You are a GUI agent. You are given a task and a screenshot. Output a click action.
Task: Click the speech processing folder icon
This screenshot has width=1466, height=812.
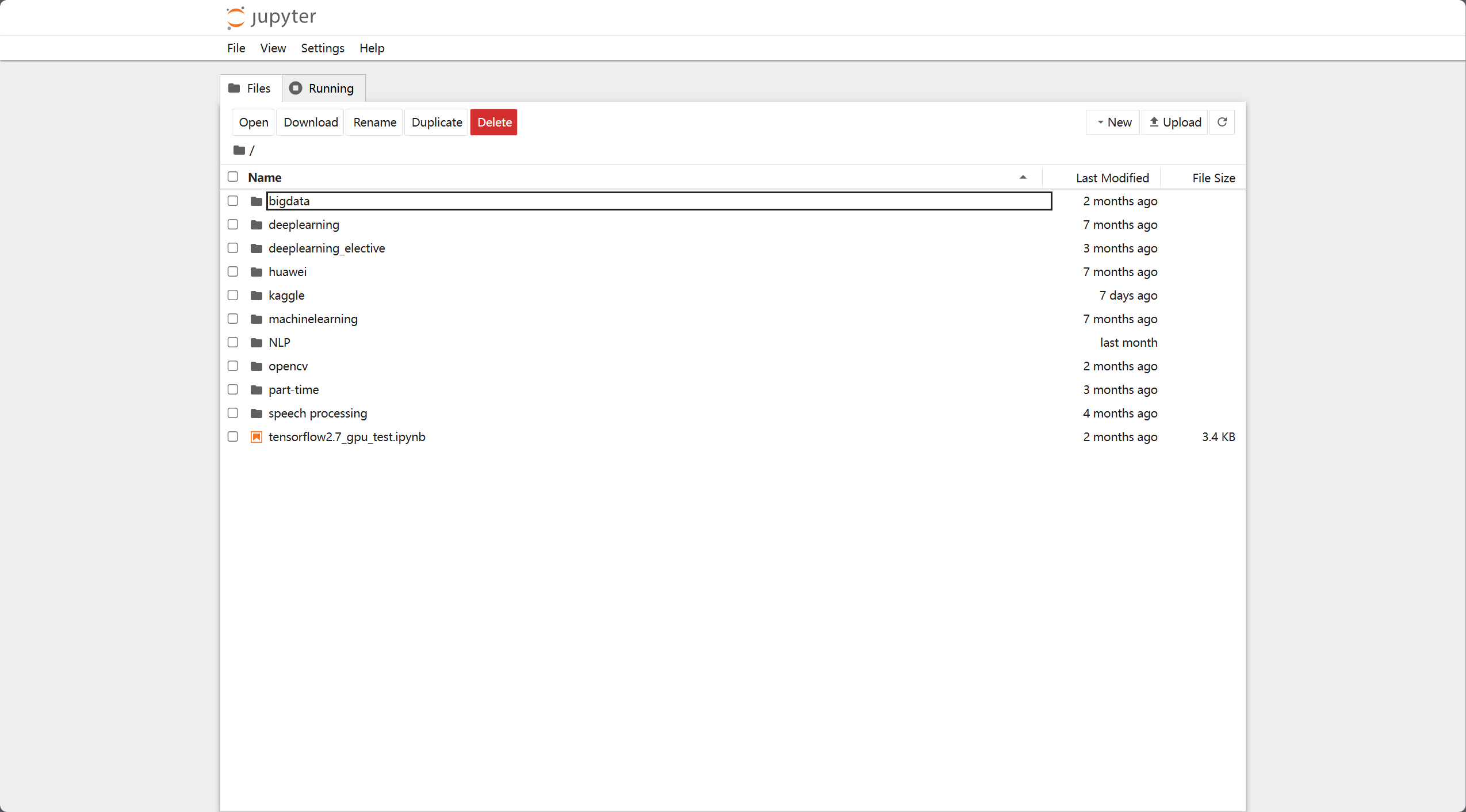coord(257,413)
